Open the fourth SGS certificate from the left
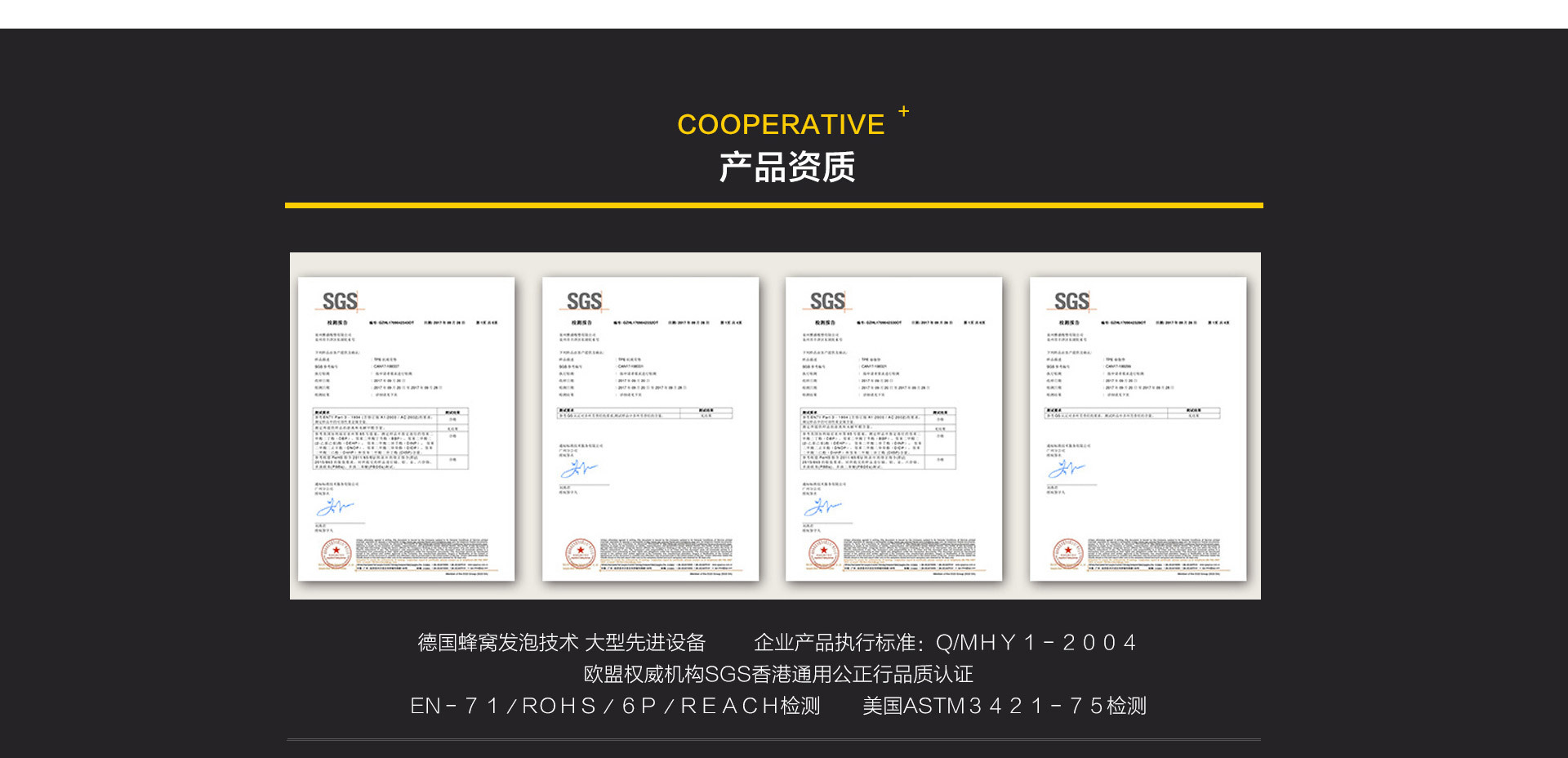The width and height of the screenshot is (1568, 758). point(1138,429)
